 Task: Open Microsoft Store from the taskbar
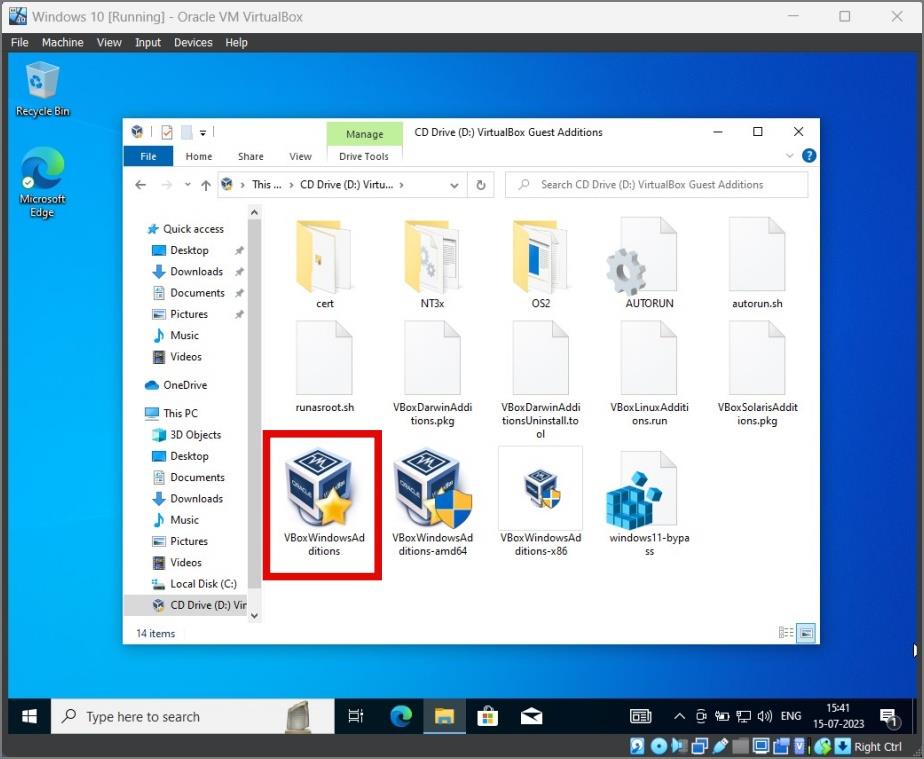(487, 716)
